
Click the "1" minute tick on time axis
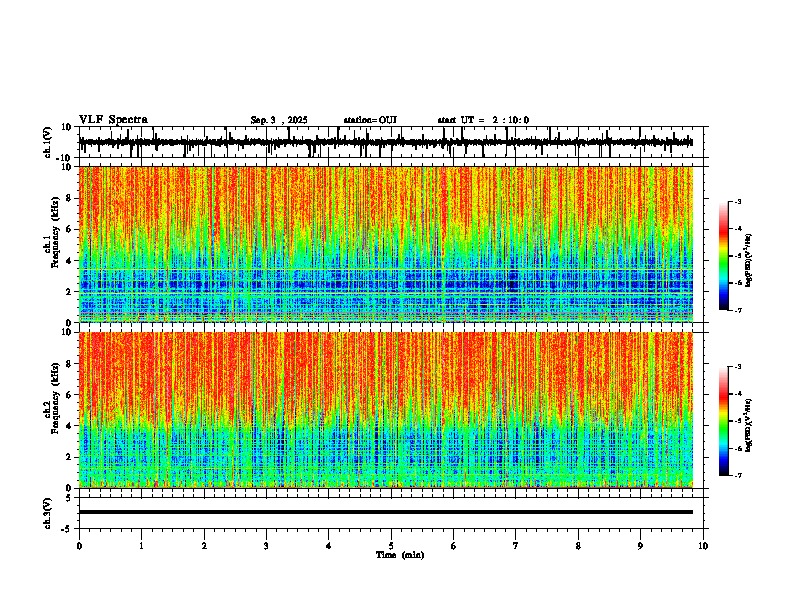point(141,546)
